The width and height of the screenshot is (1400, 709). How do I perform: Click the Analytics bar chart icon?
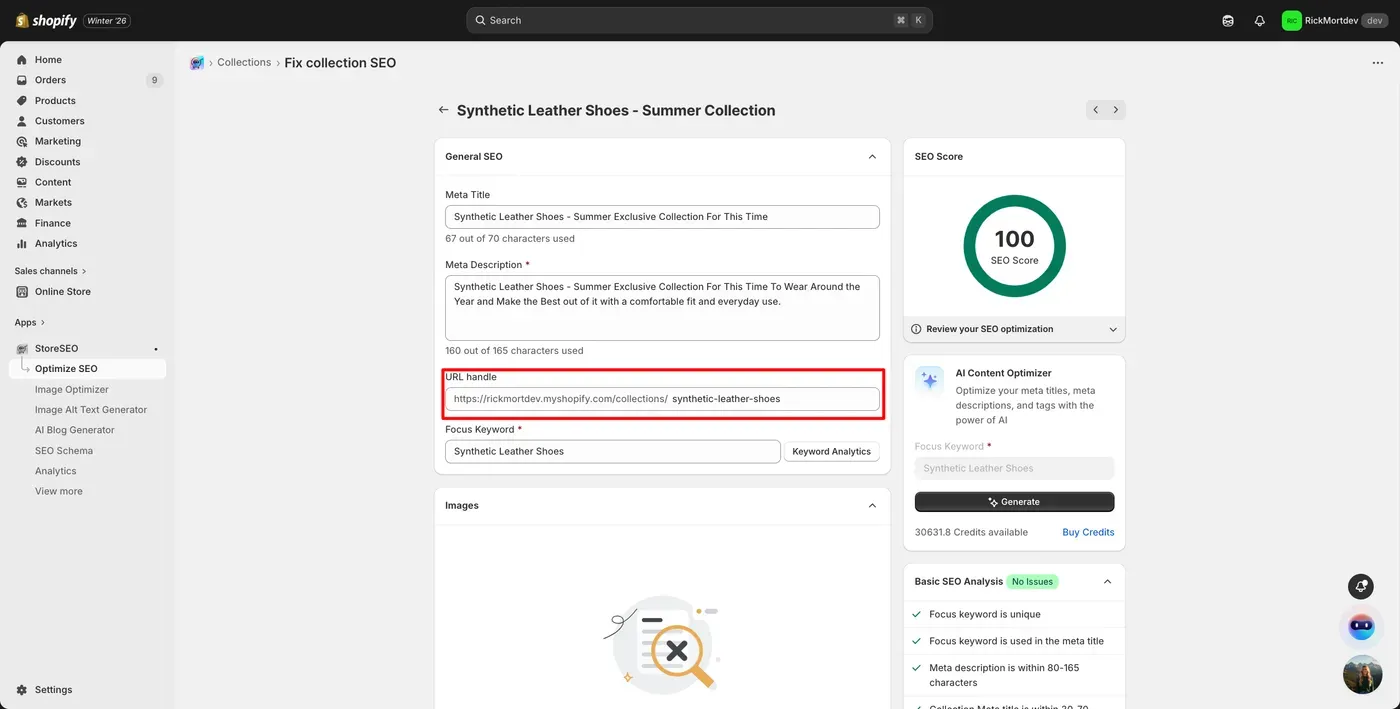coord(22,244)
